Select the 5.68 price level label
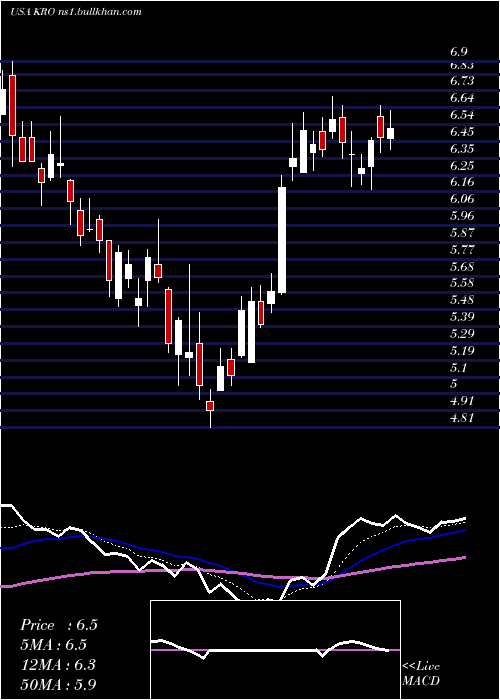500x700 pixels. (x=462, y=267)
